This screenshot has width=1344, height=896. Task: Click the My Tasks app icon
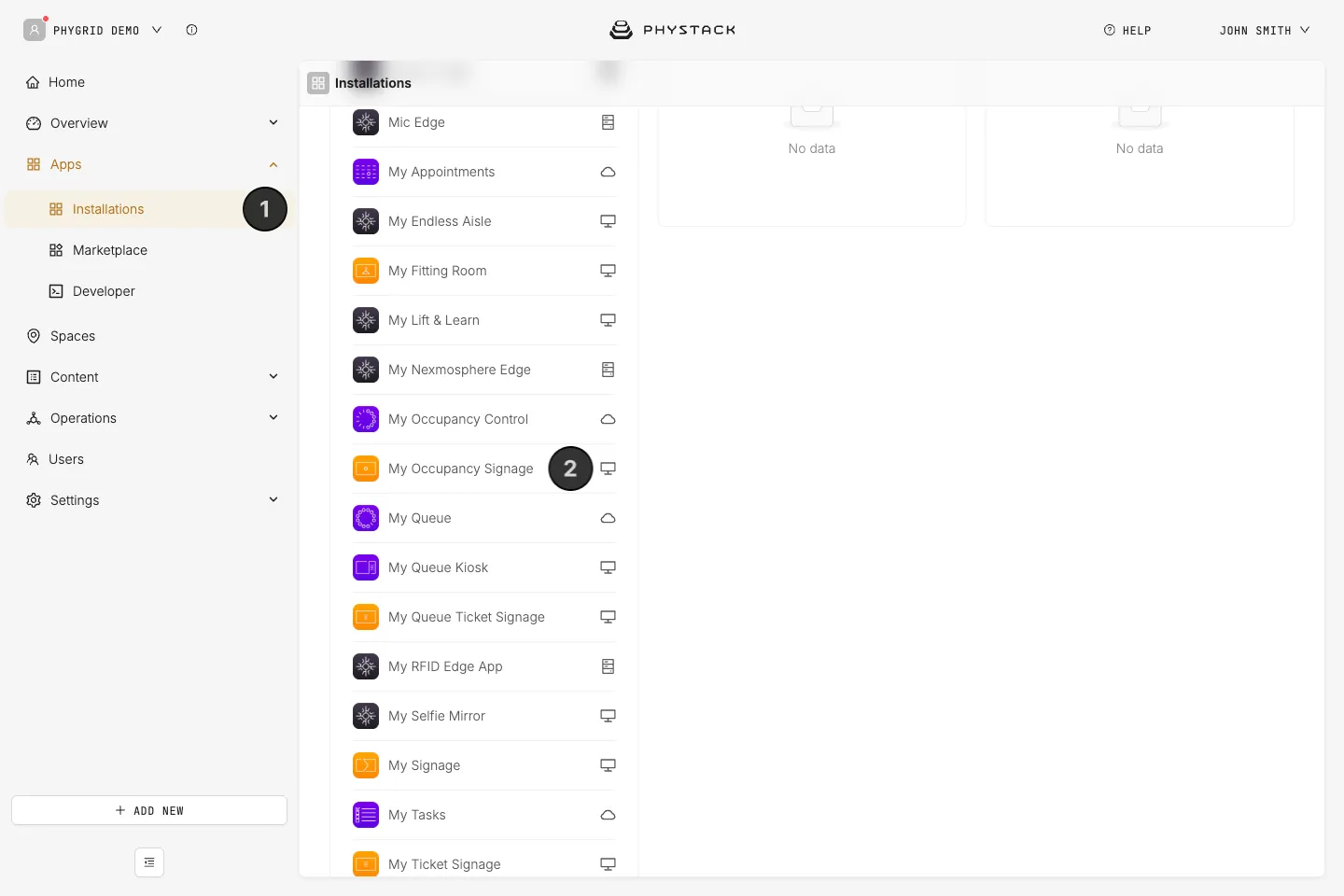pyautogui.click(x=366, y=815)
